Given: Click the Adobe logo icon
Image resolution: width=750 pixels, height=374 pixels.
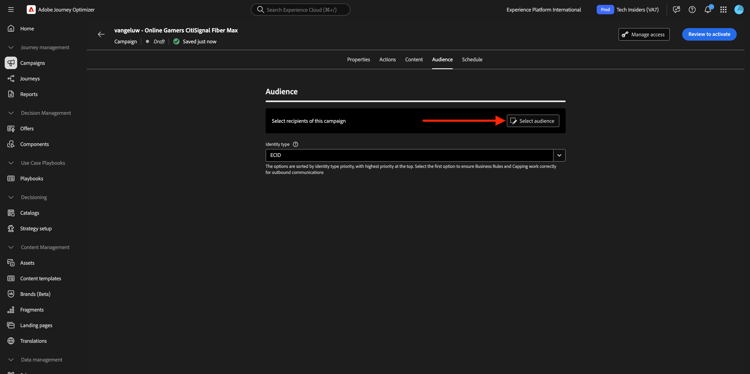Looking at the screenshot, I should [31, 10].
